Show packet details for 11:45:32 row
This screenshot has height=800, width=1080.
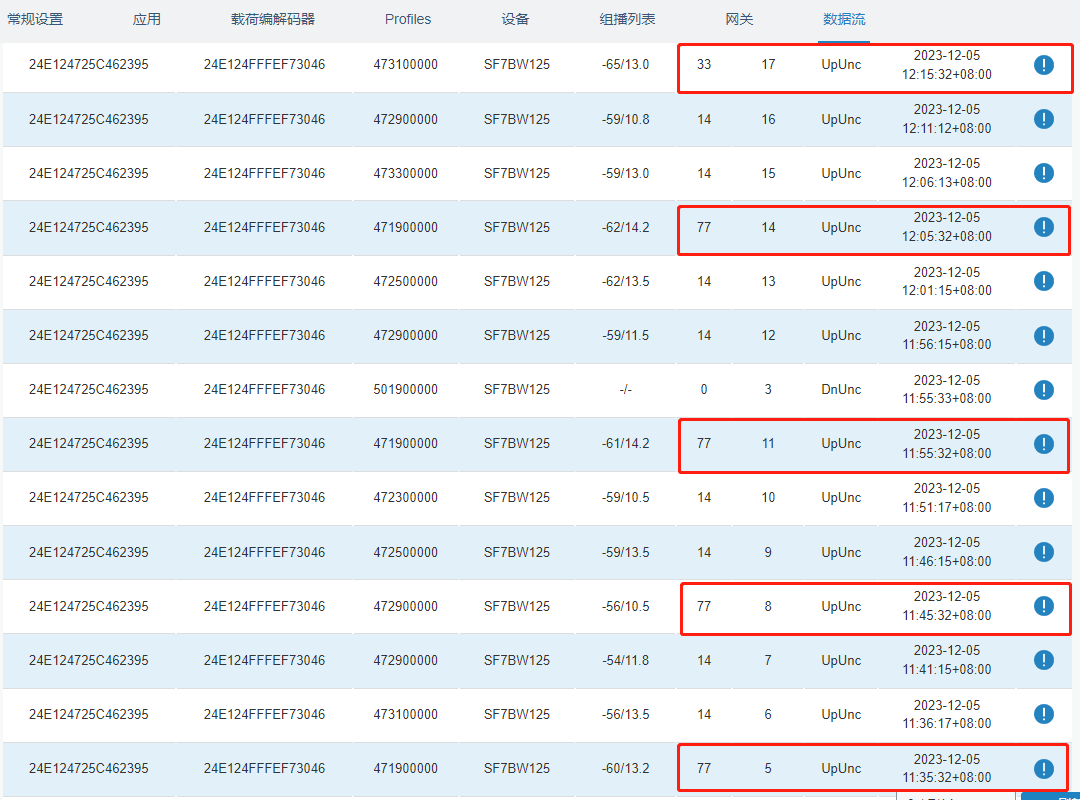pos(1043,606)
